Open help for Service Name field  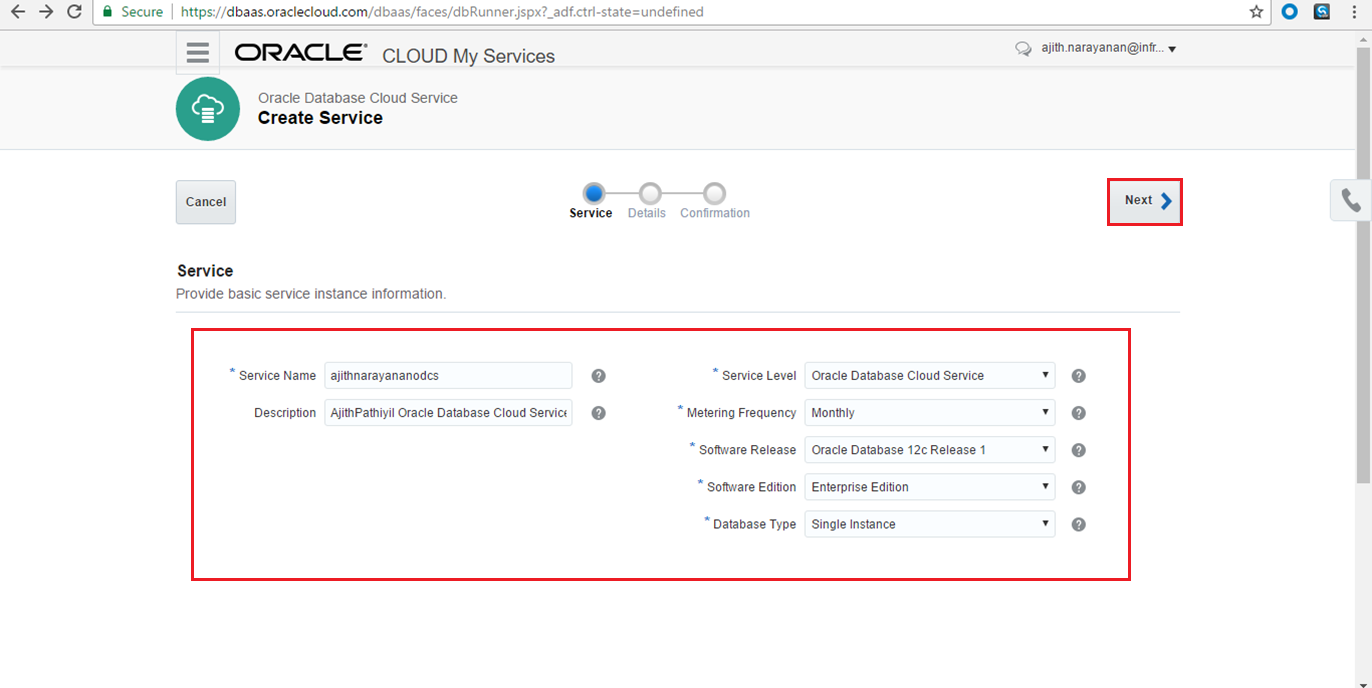[x=598, y=376]
